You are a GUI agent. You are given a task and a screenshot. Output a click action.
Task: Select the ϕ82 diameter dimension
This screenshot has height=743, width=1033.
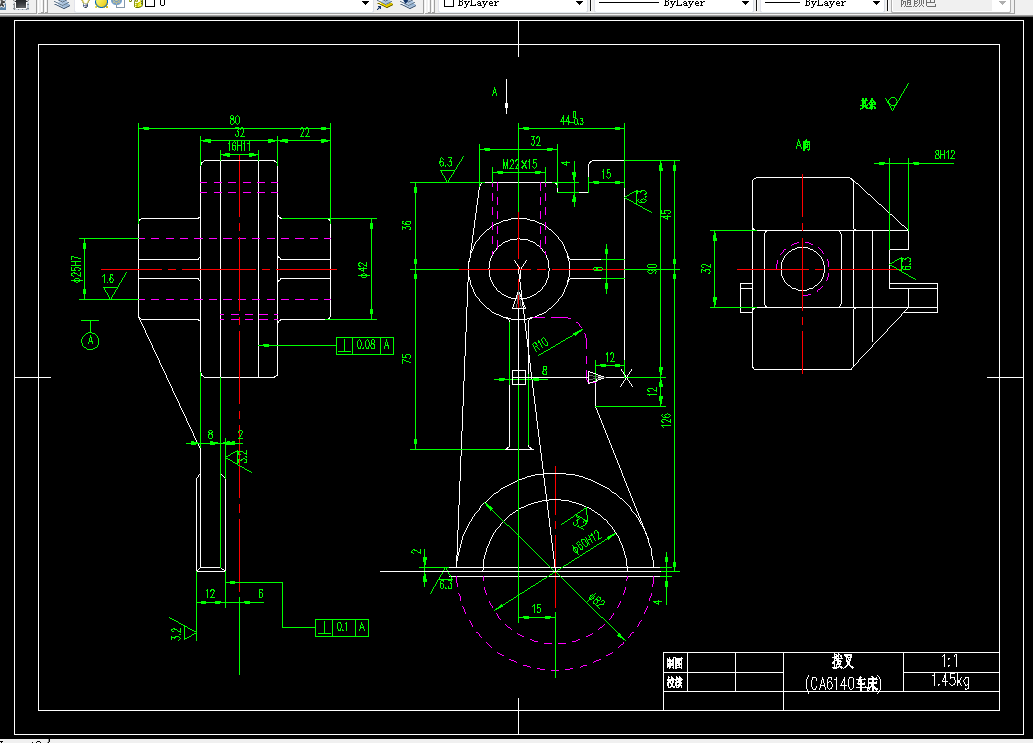click(596, 600)
